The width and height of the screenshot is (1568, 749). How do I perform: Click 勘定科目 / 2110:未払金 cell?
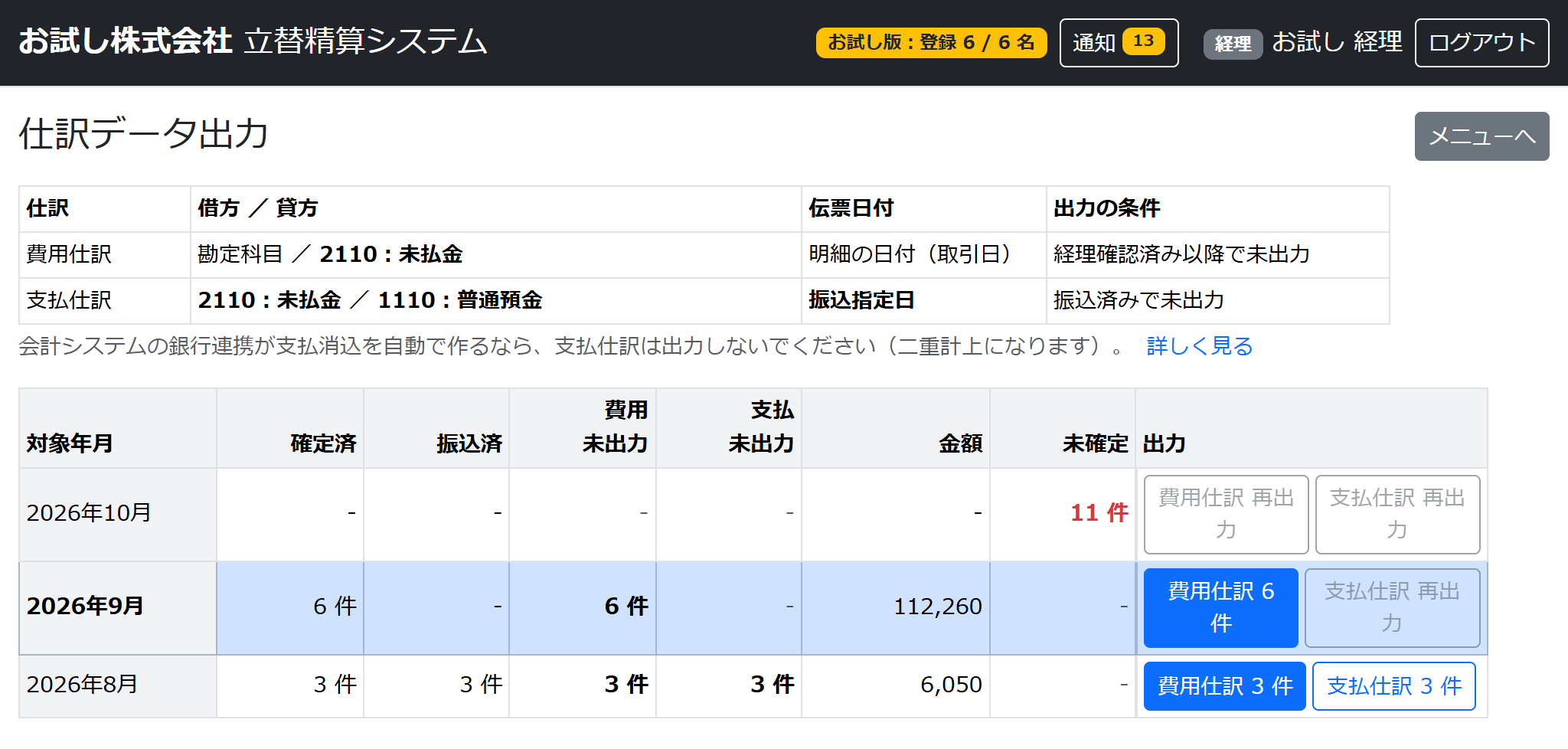496,255
